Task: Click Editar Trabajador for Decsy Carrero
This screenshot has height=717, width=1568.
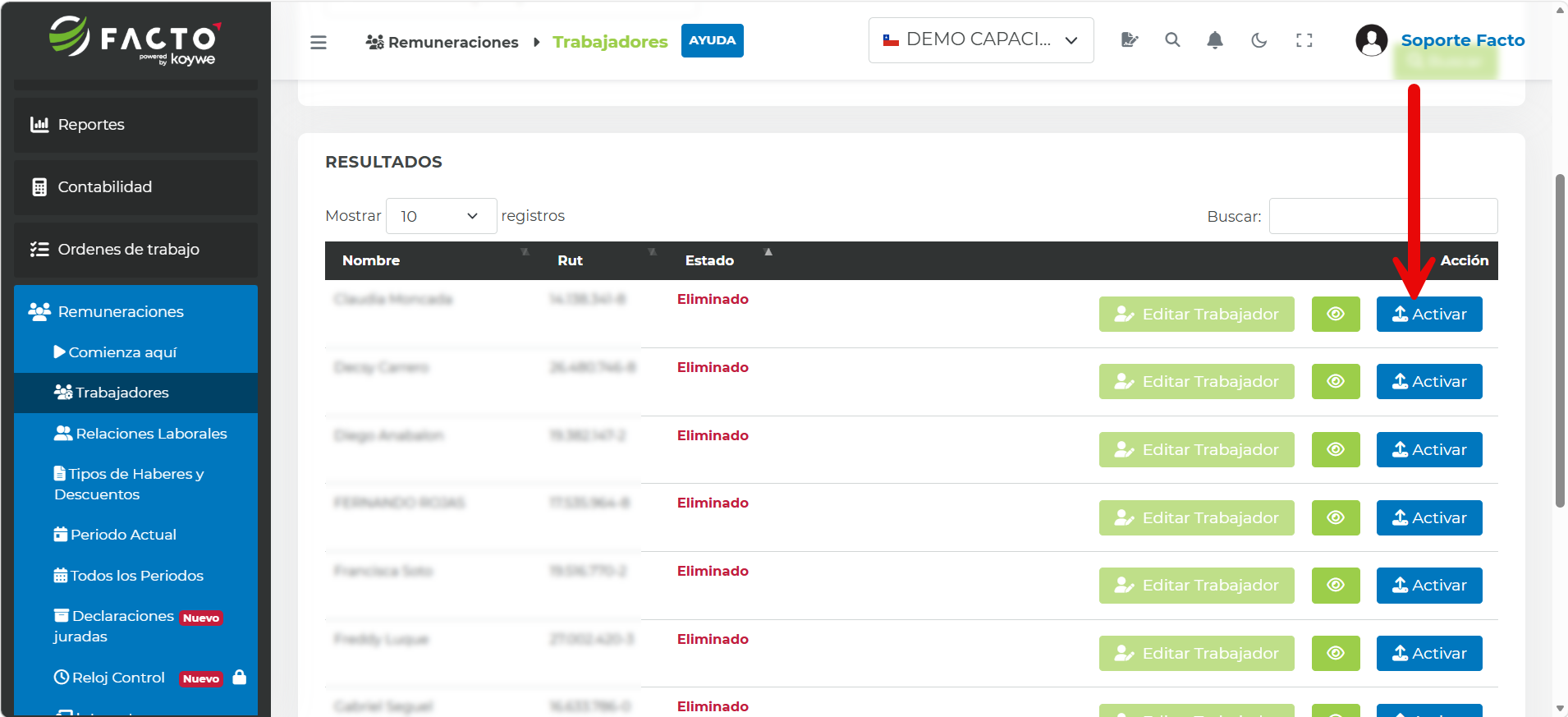Action: point(1196,381)
